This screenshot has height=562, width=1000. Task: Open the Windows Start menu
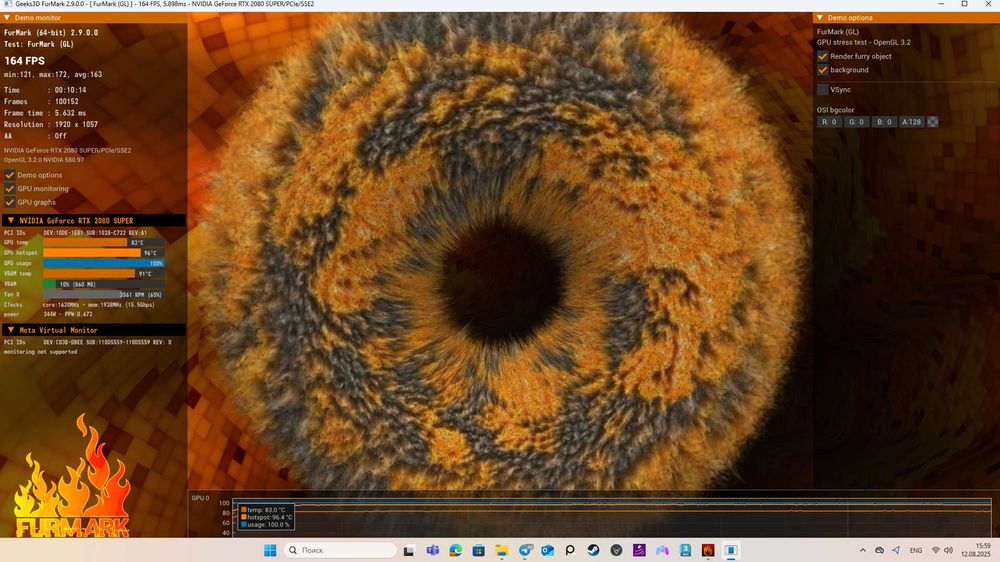(x=270, y=550)
